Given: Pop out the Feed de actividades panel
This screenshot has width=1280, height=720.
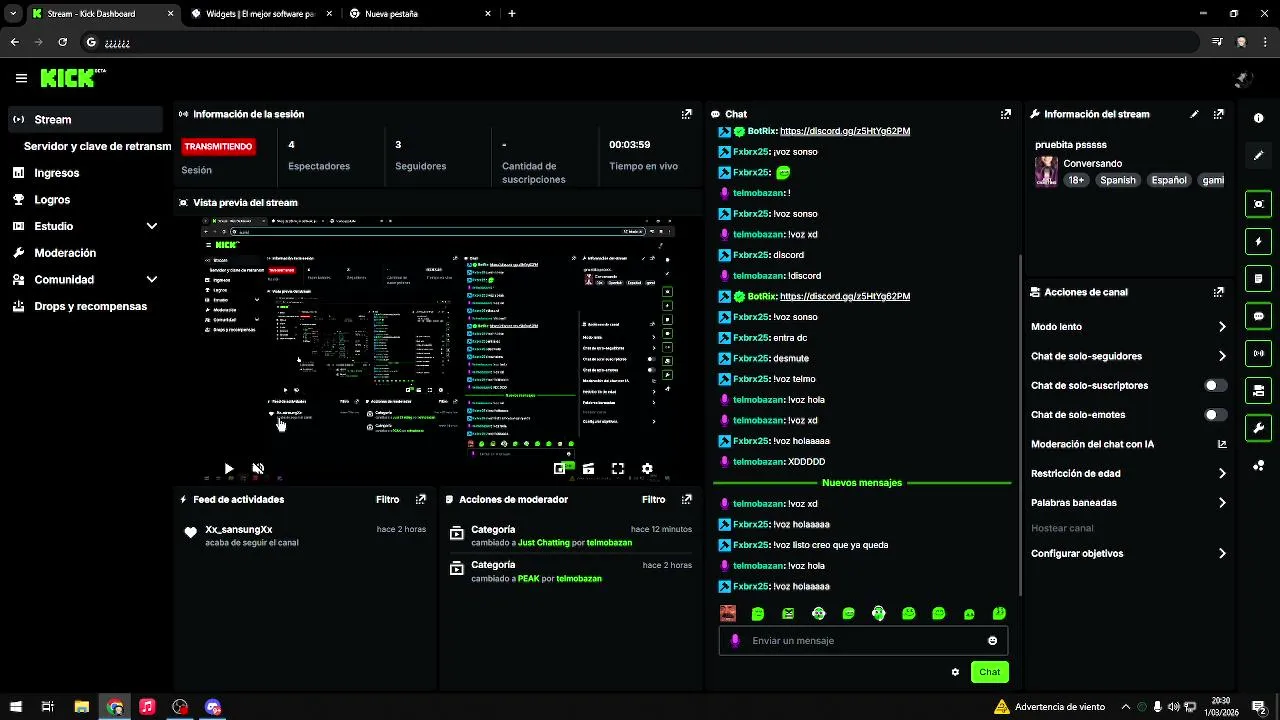Looking at the screenshot, I should pyautogui.click(x=420, y=499).
